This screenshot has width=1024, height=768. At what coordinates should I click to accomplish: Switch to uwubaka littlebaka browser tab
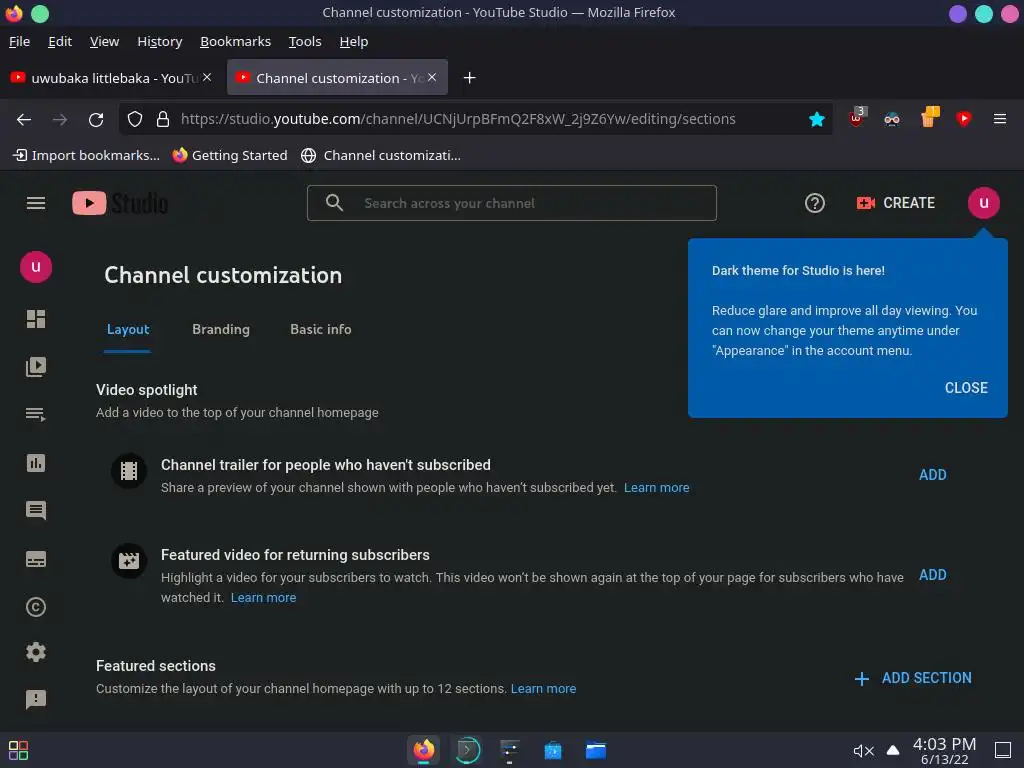pyautogui.click(x=112, y=78)
